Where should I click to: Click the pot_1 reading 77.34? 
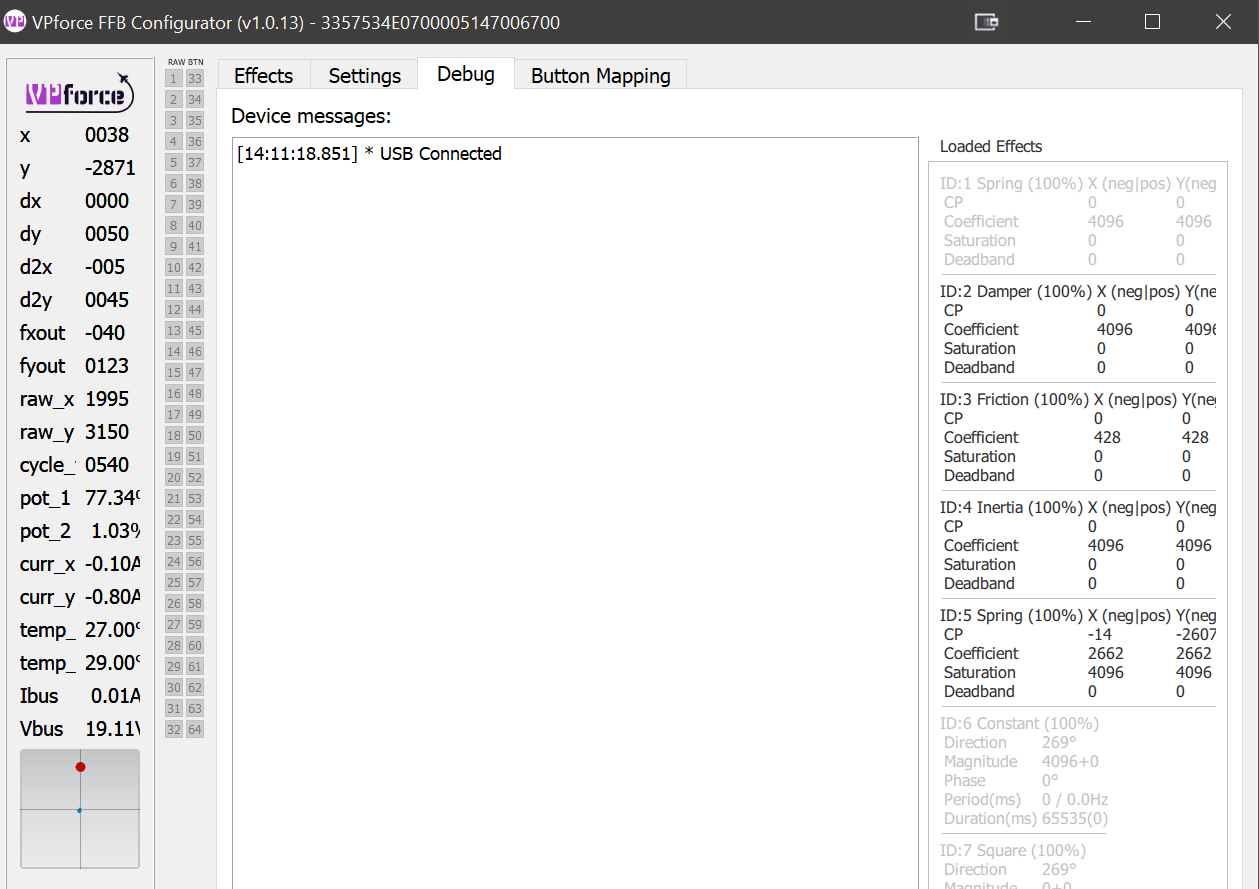112,498
